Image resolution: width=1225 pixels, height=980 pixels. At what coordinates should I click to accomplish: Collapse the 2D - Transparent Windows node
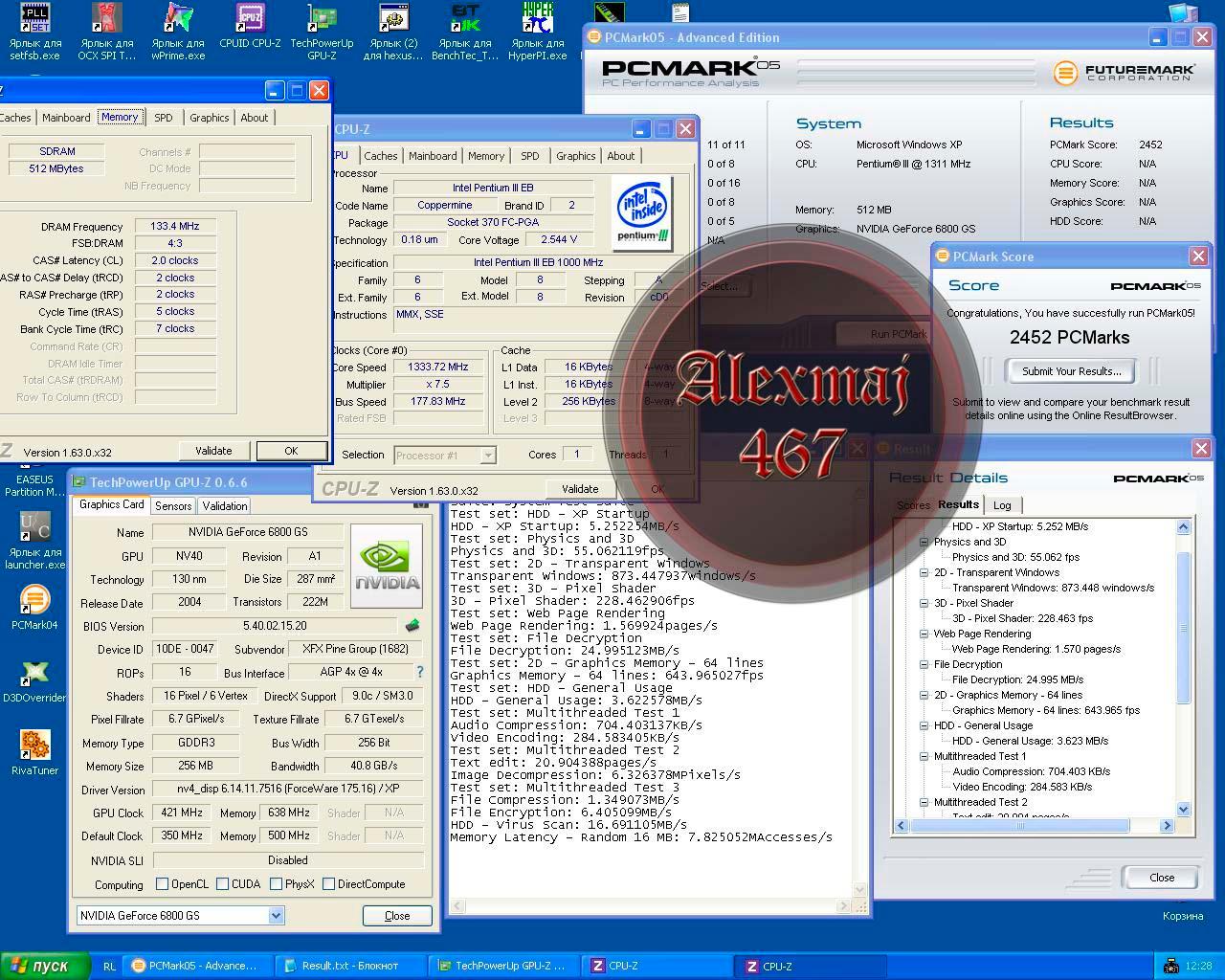point(924,572)
